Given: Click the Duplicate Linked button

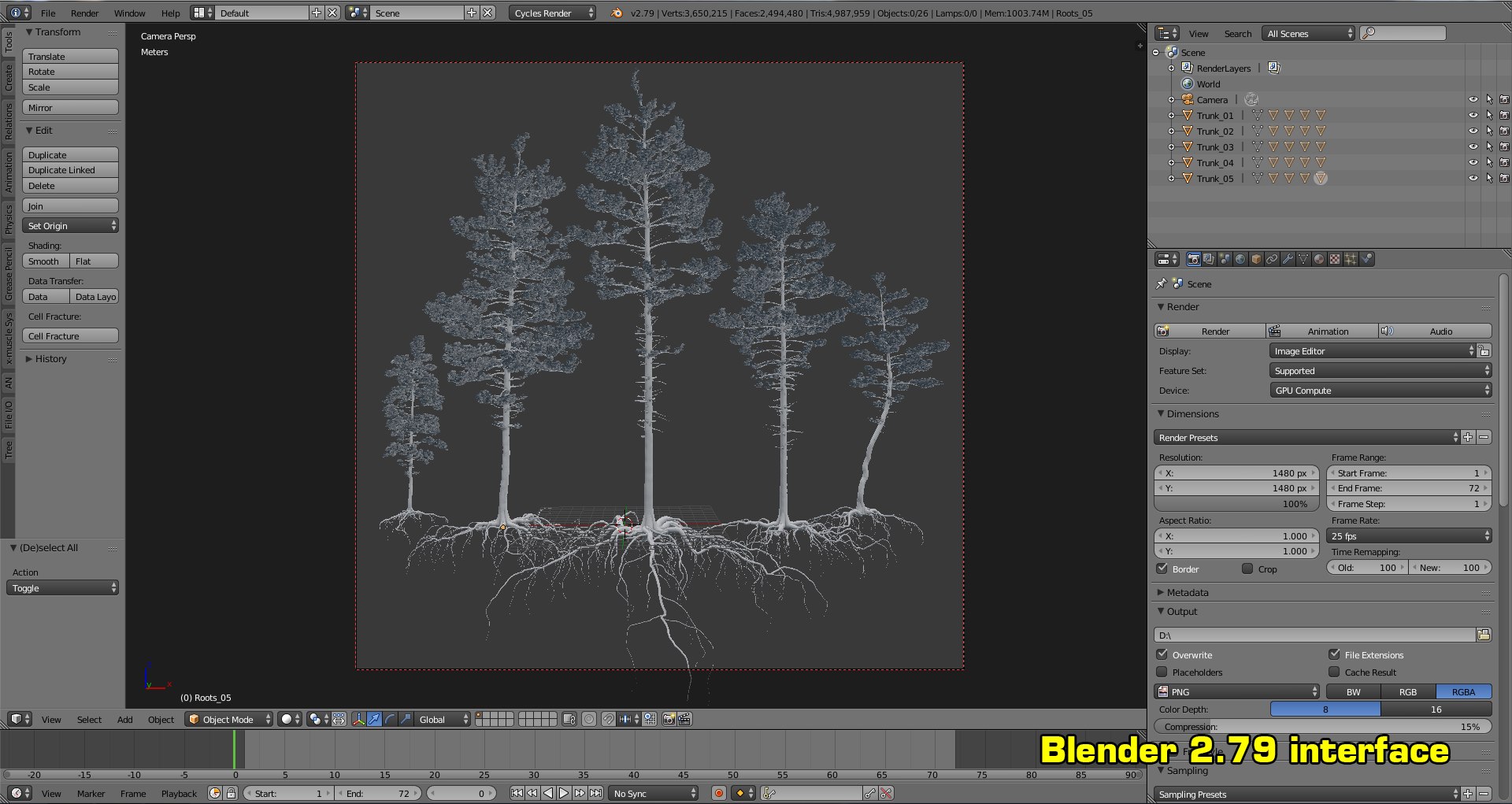Looking at the screenshot, I should pos(71,170).
